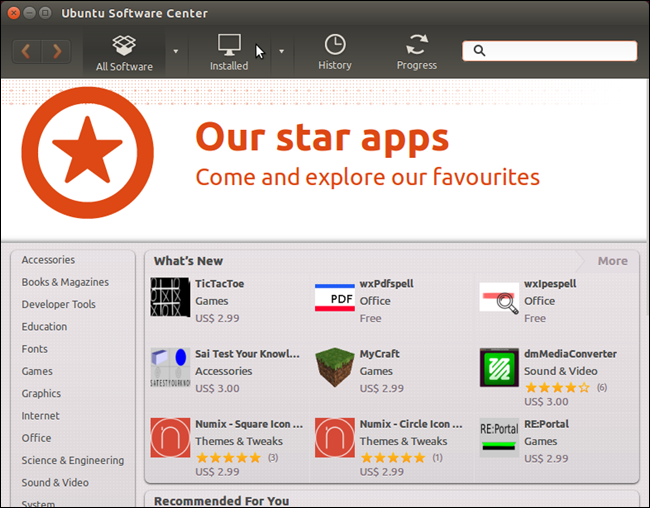Open the Progress view

[x=417, y=53]
